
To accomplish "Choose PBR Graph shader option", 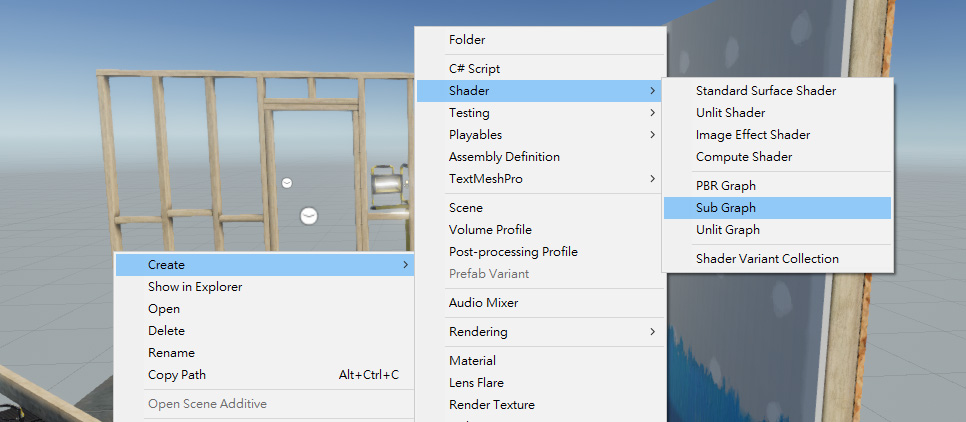I will [x=726, y=186].
